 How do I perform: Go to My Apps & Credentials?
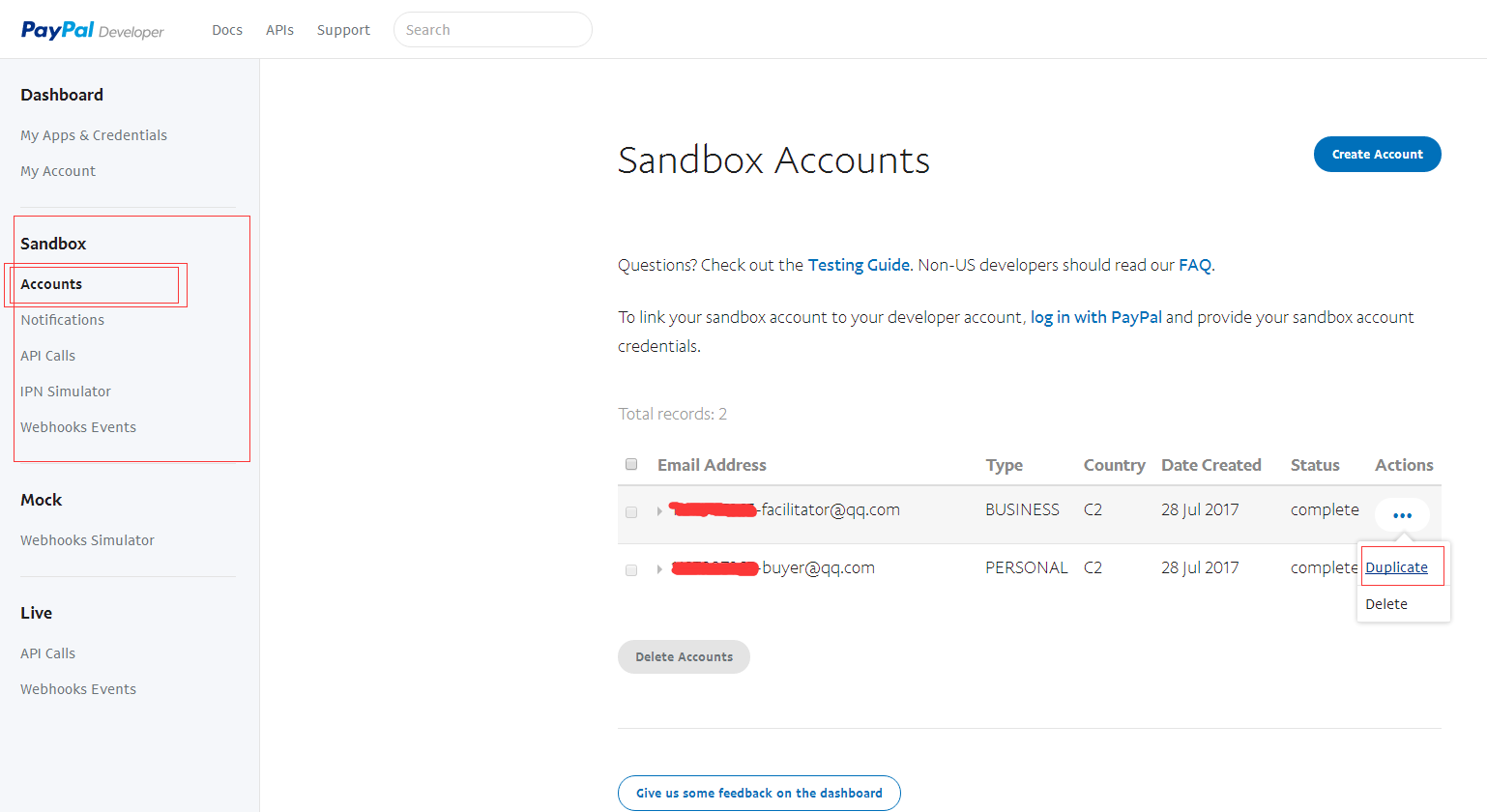click(94, 135)
